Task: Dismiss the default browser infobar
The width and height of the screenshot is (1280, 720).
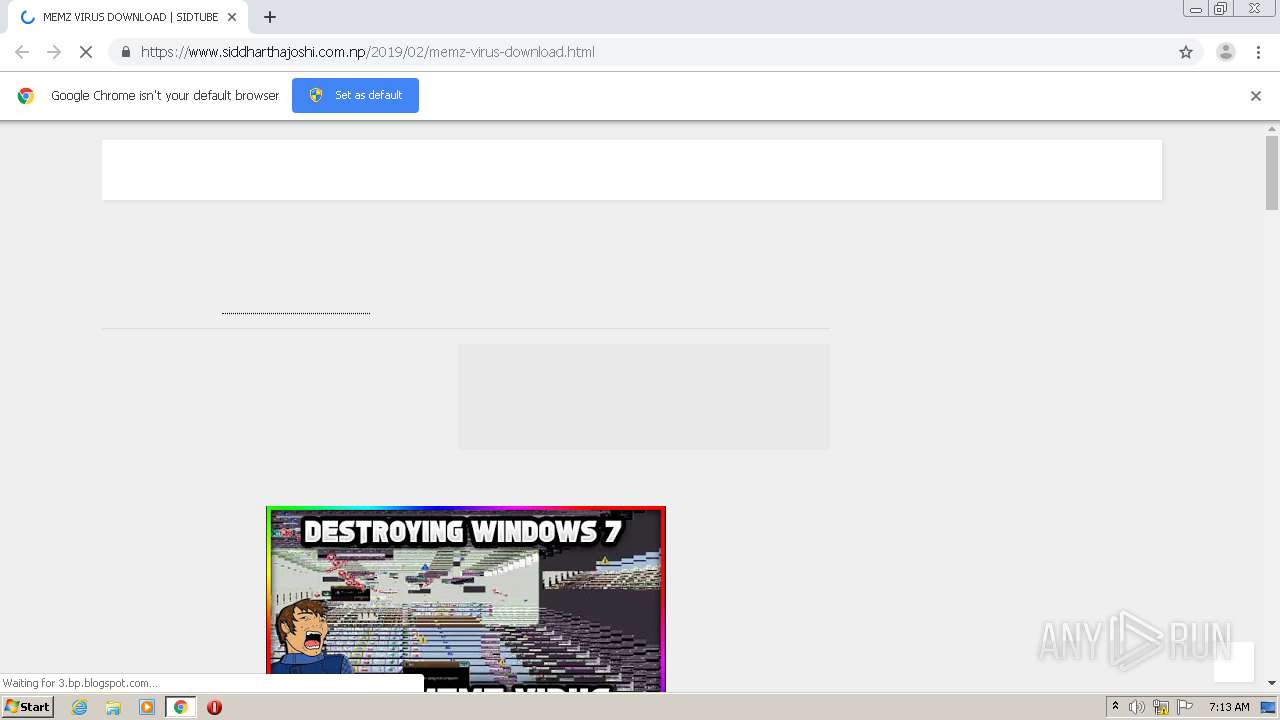Action: (x=1256, y=96)
